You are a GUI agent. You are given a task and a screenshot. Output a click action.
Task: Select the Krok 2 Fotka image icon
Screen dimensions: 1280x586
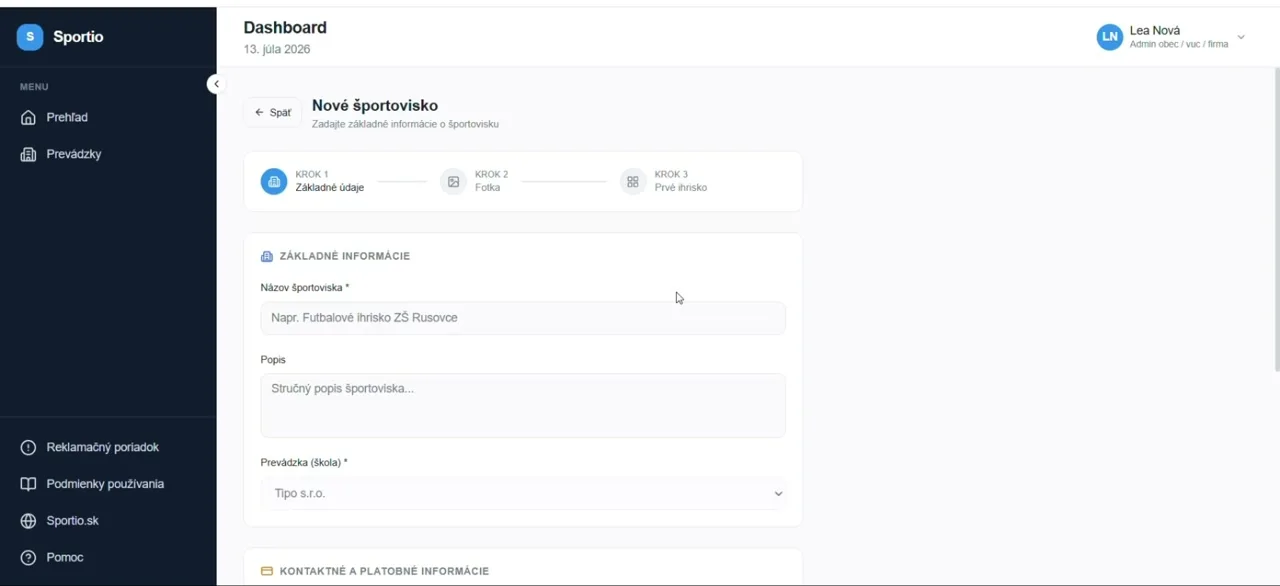click(x=453, y=182)
